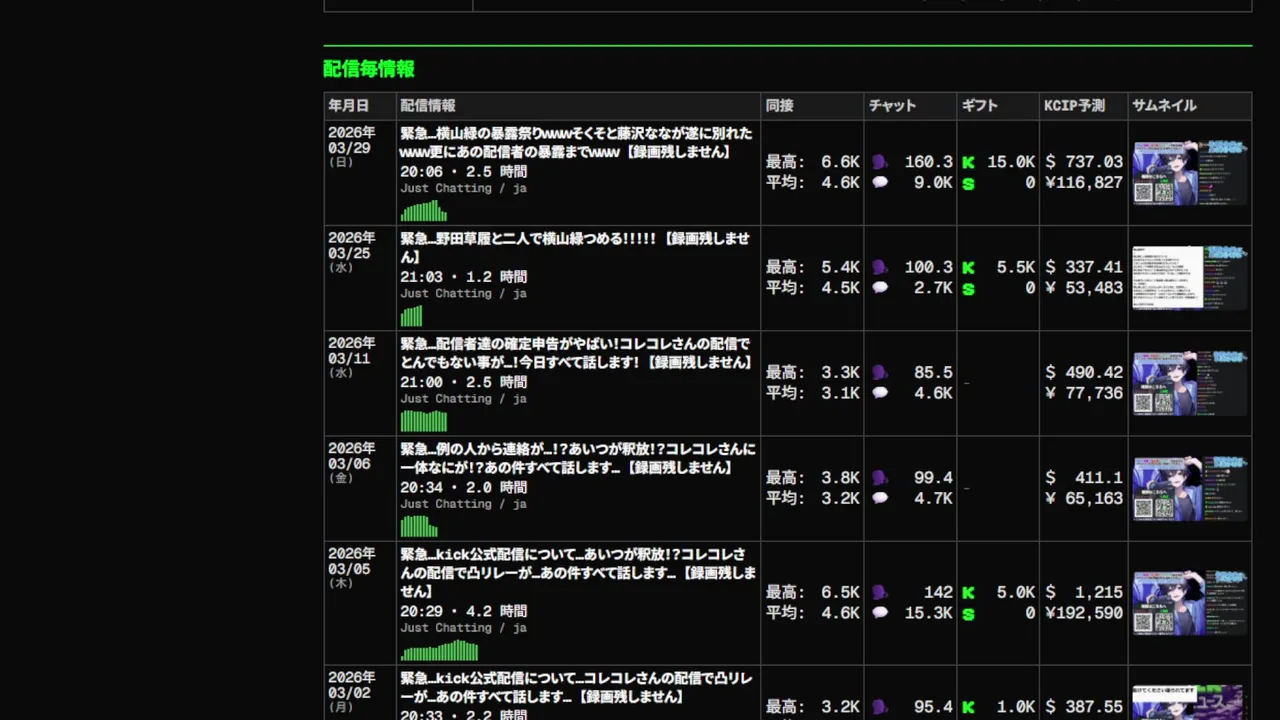
Task: Click the time text 21:03・1.2 時間
Action: pos(464,277)
